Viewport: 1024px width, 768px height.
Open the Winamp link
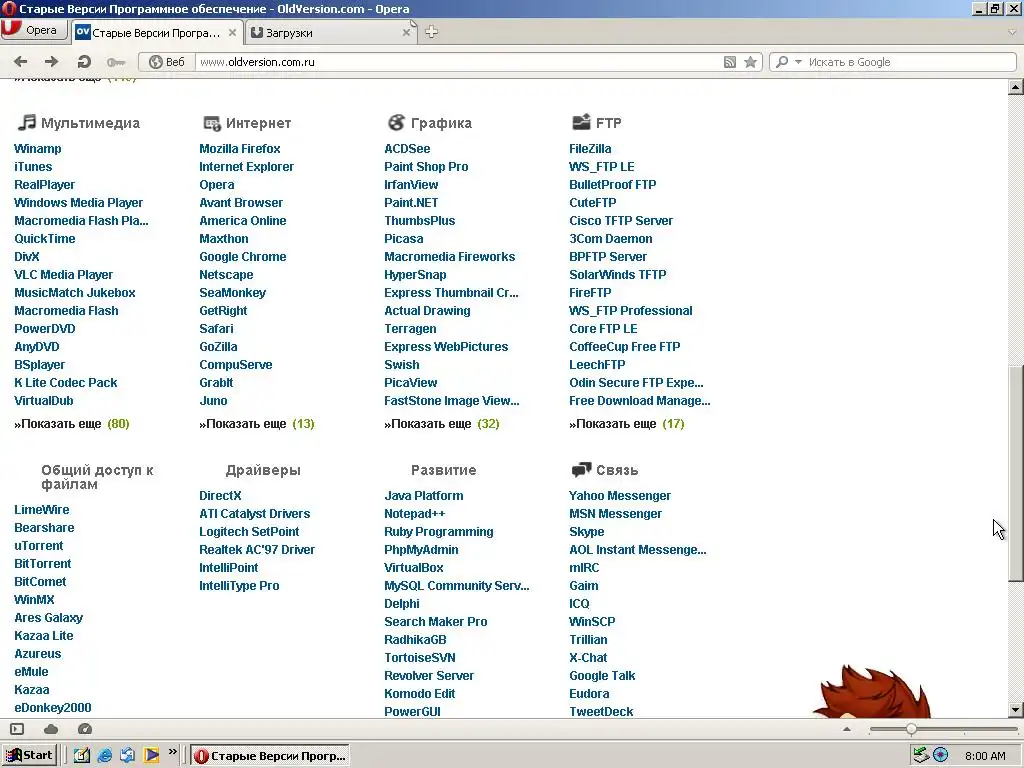pos(38,149)
